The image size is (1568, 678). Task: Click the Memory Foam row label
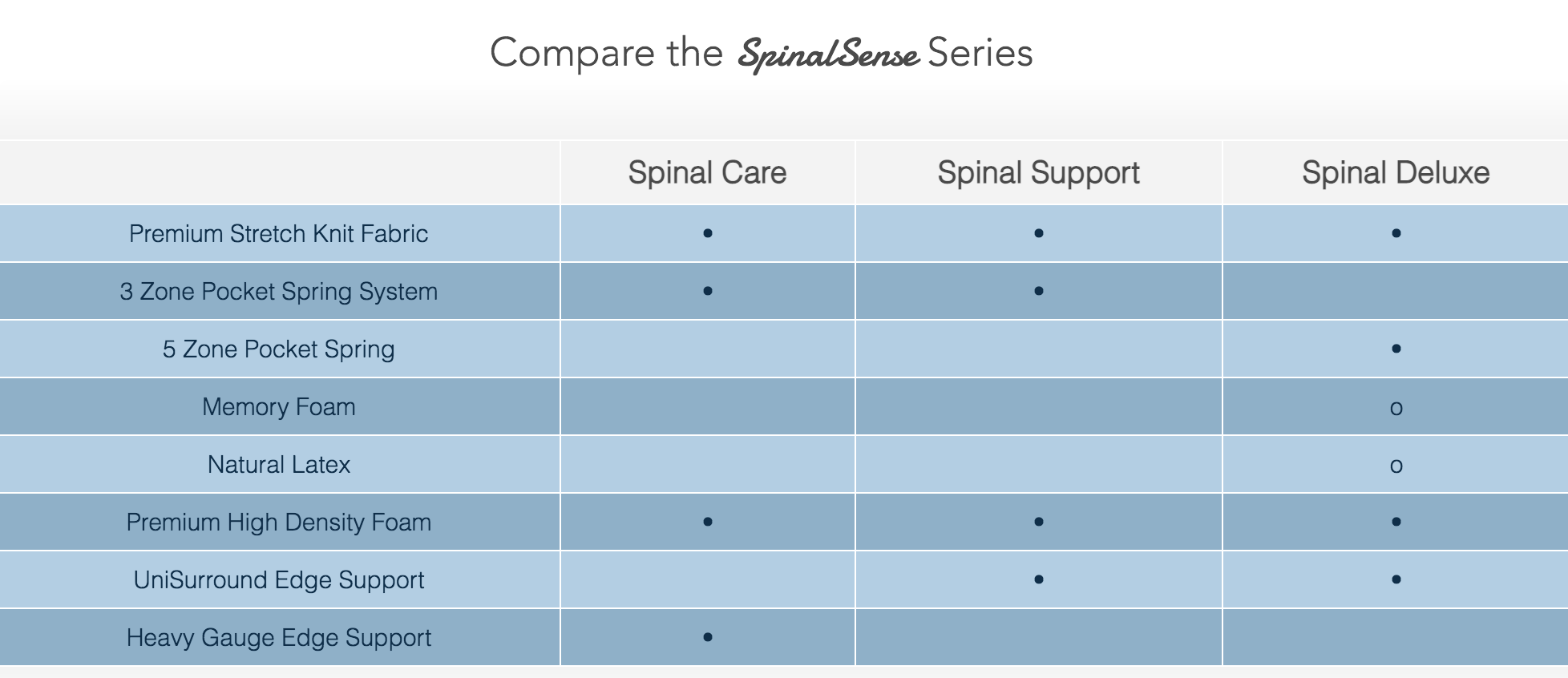[x=278, y=406]
